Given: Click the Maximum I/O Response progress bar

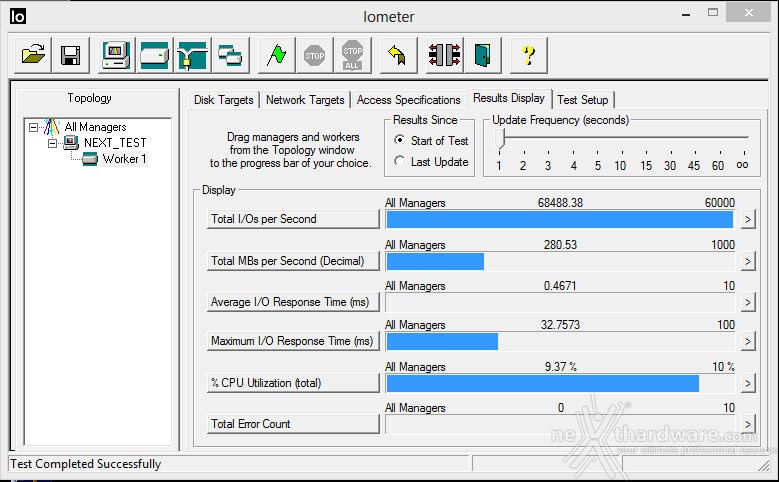Looking at the screenshot, I should point(560,341).
